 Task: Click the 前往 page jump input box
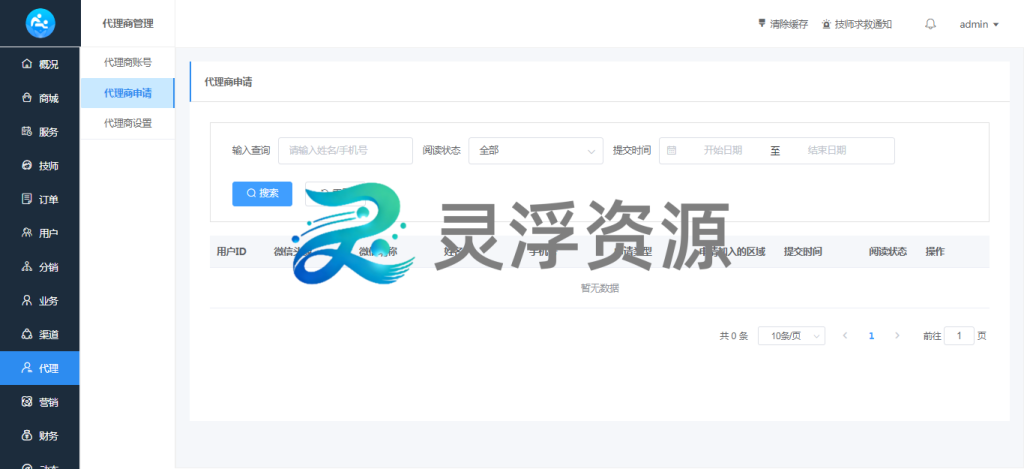(959, 336)
